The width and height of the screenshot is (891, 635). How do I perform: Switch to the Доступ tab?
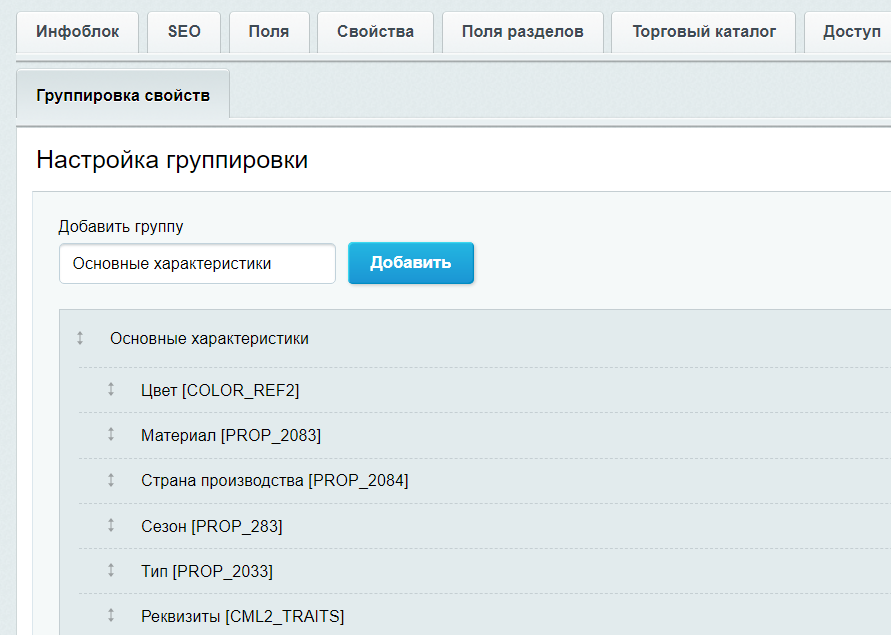click(851, 32)
